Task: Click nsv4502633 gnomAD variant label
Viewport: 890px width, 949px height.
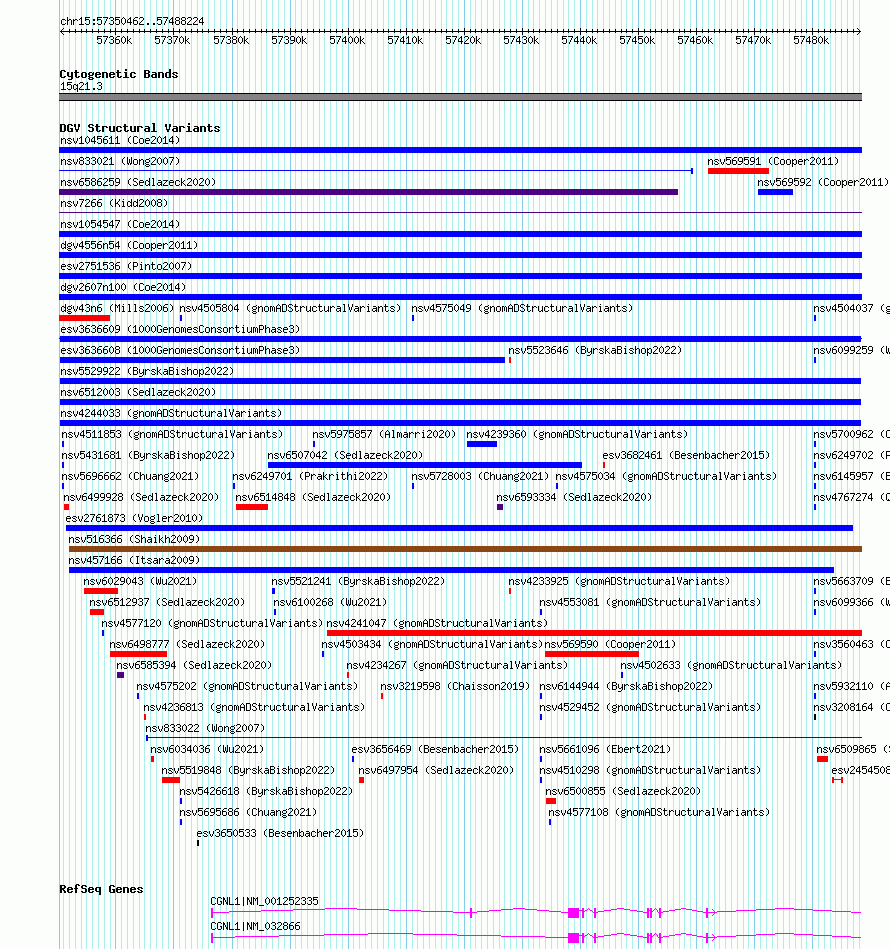Action: [731, 665]
